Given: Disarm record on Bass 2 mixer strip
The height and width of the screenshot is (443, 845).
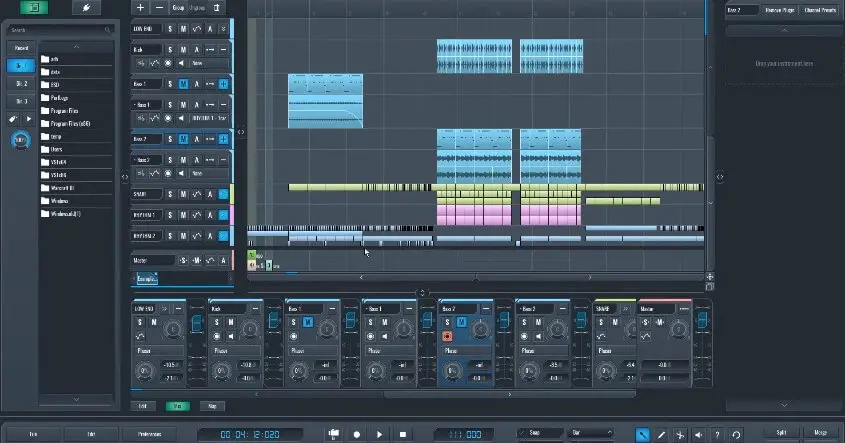Looking at the screenshot, I should tap(447, 336).
